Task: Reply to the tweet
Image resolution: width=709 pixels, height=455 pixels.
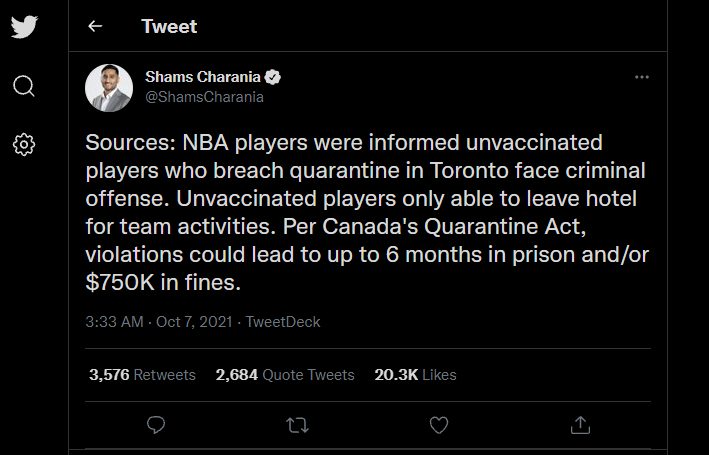Action: pos(156,425)
